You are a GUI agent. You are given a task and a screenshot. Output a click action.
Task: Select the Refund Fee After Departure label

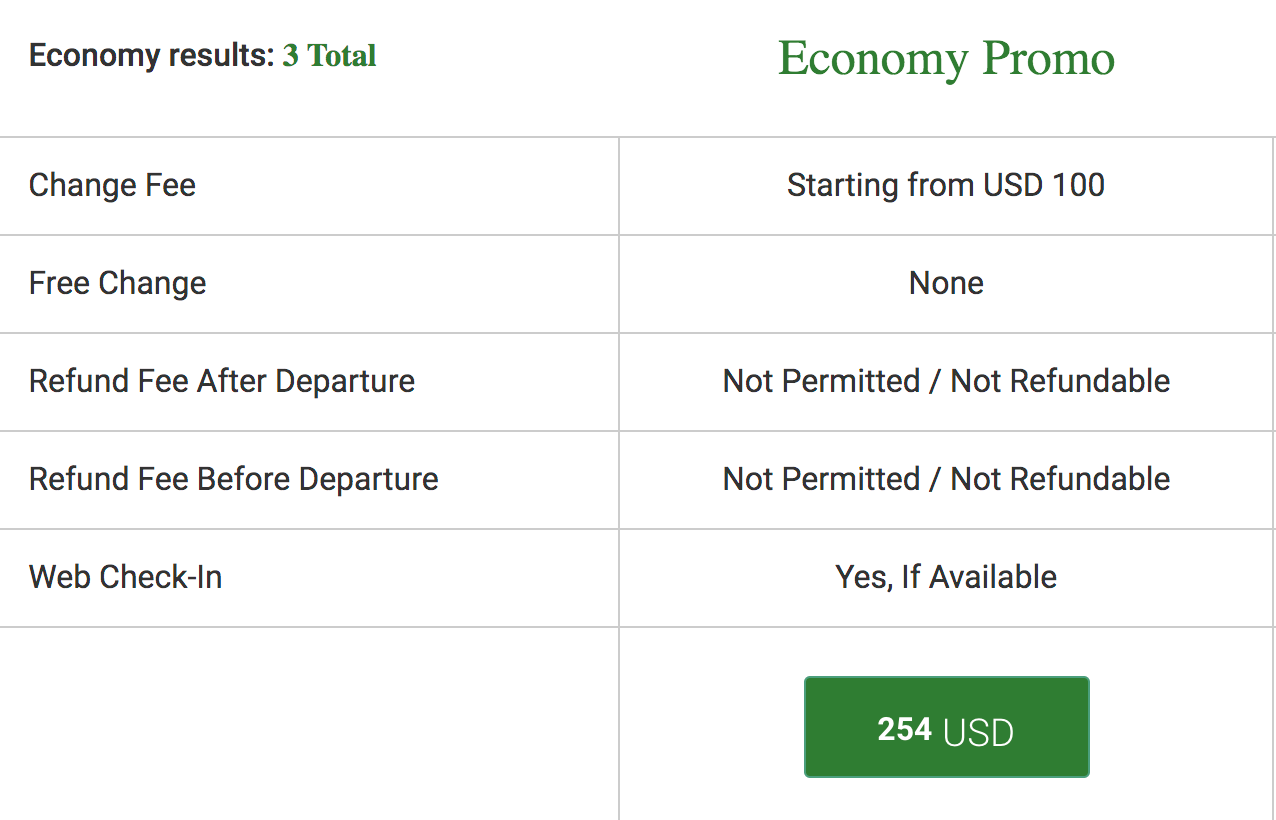point(221,381)
